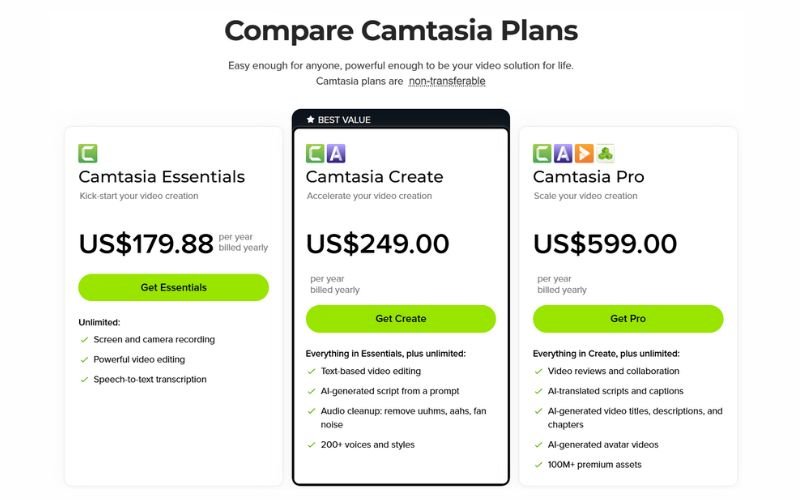Choose the Get Pro button
800x500 pixels.
627,319
